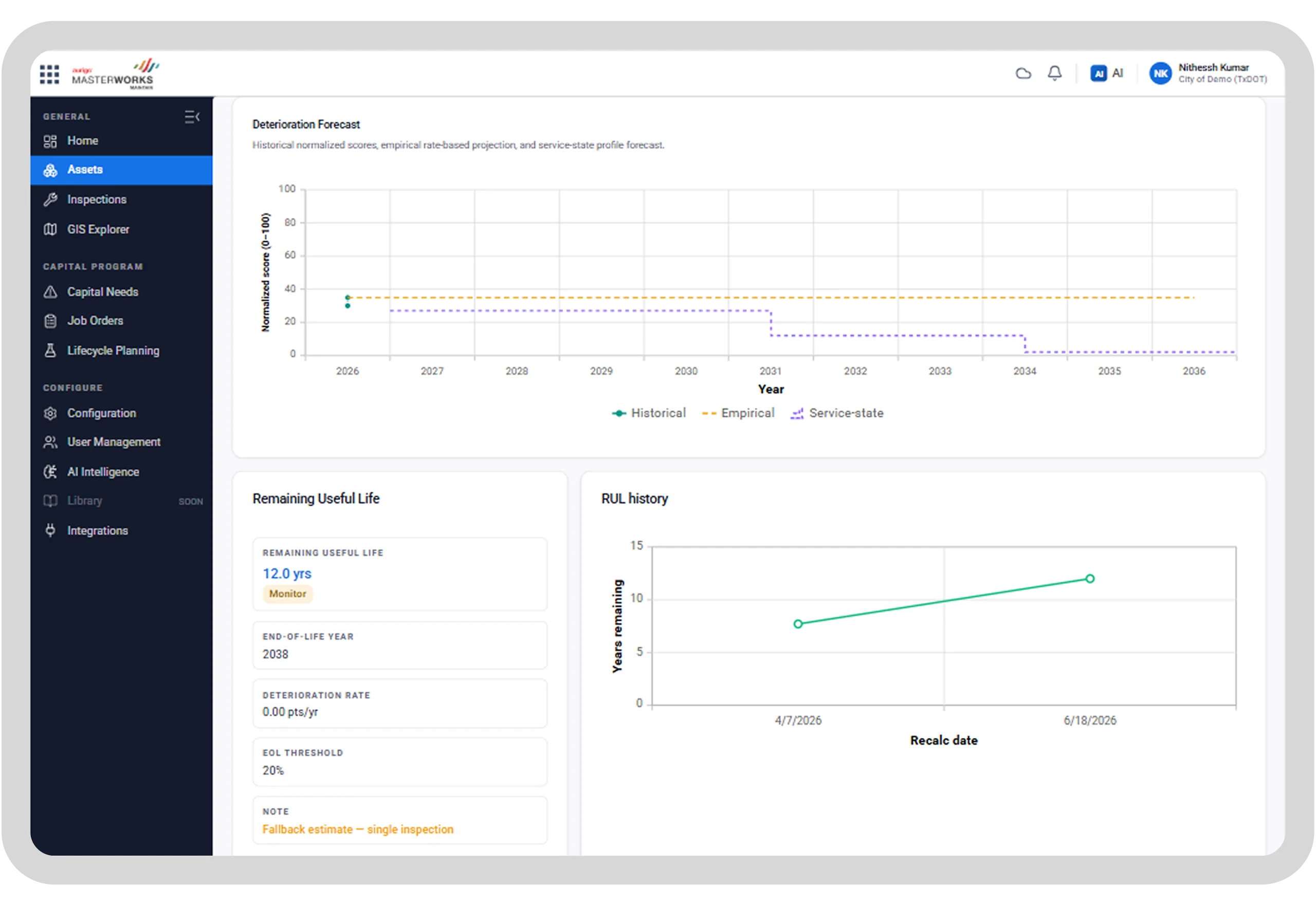
Task: Open Configuration gear item
Action: click(50, 413)
